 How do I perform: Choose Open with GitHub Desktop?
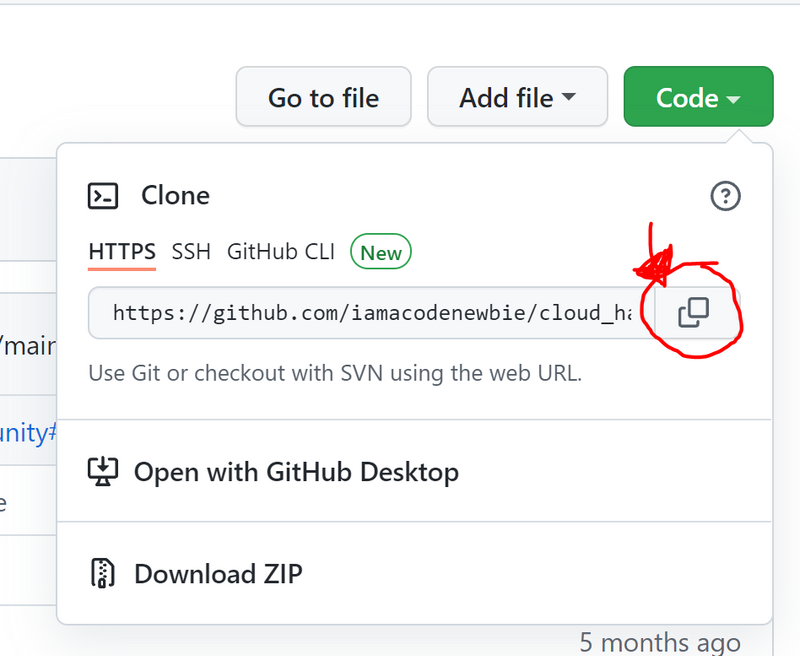pyautogui.click(x=296, y=472)
